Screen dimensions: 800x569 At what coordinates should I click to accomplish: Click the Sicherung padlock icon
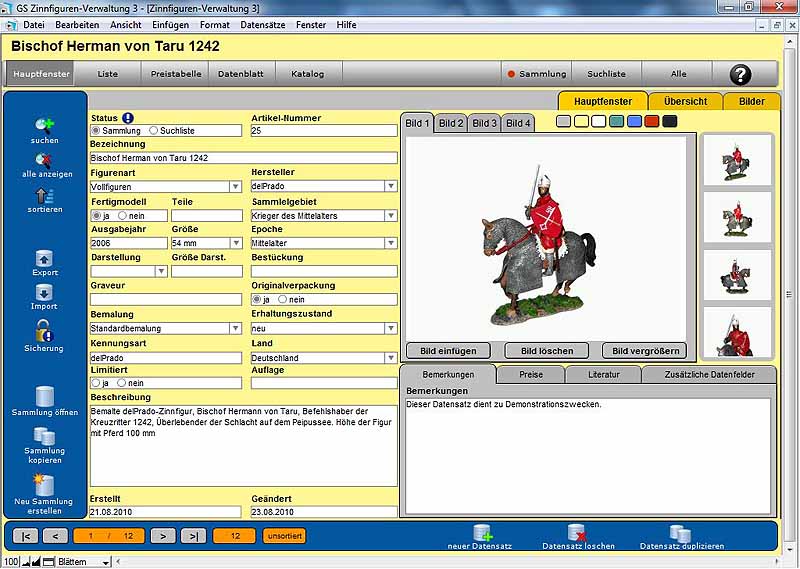coord(44,330)
